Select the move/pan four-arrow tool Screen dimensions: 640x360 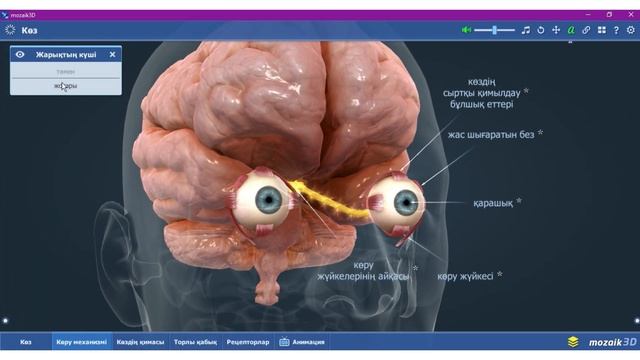coord(556,30)
